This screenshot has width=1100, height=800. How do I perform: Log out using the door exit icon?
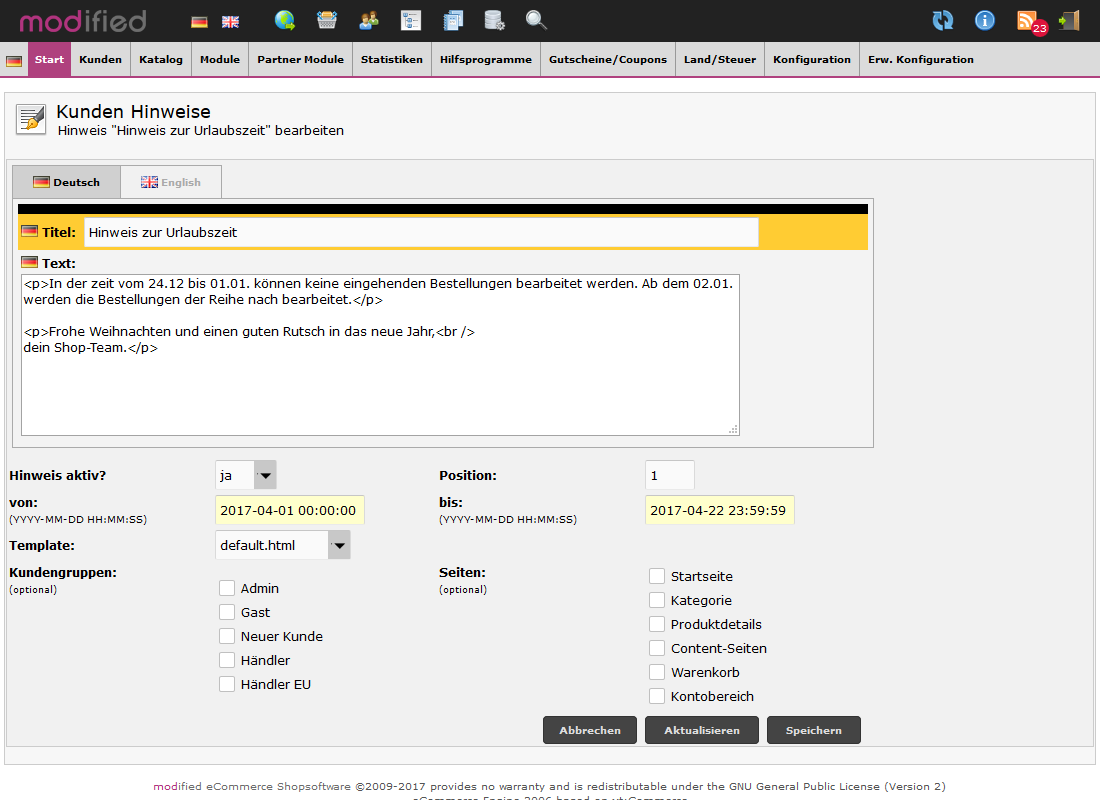(1069, 20)
